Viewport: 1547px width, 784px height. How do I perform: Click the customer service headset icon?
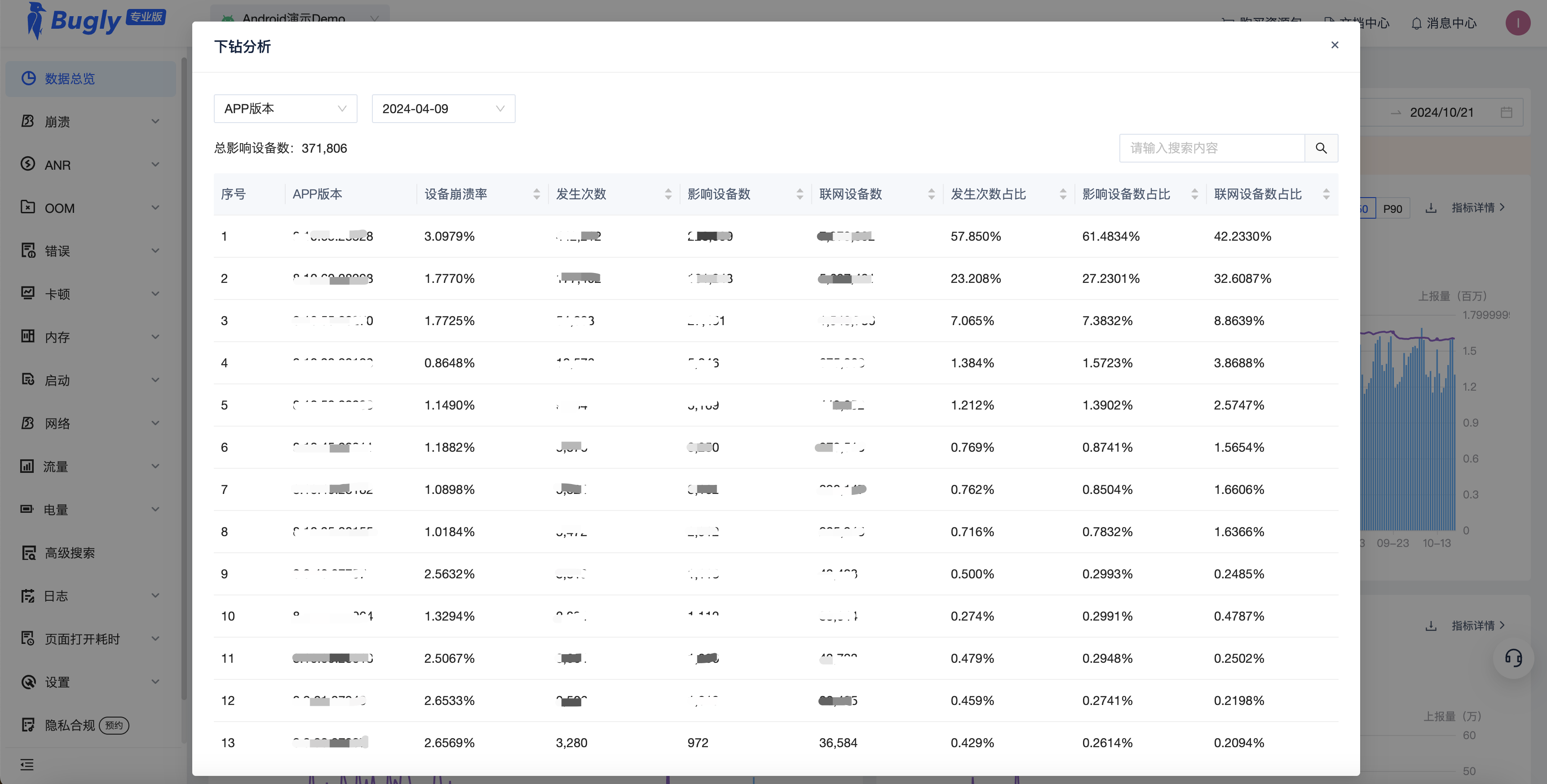click(x=1513, y=658)
